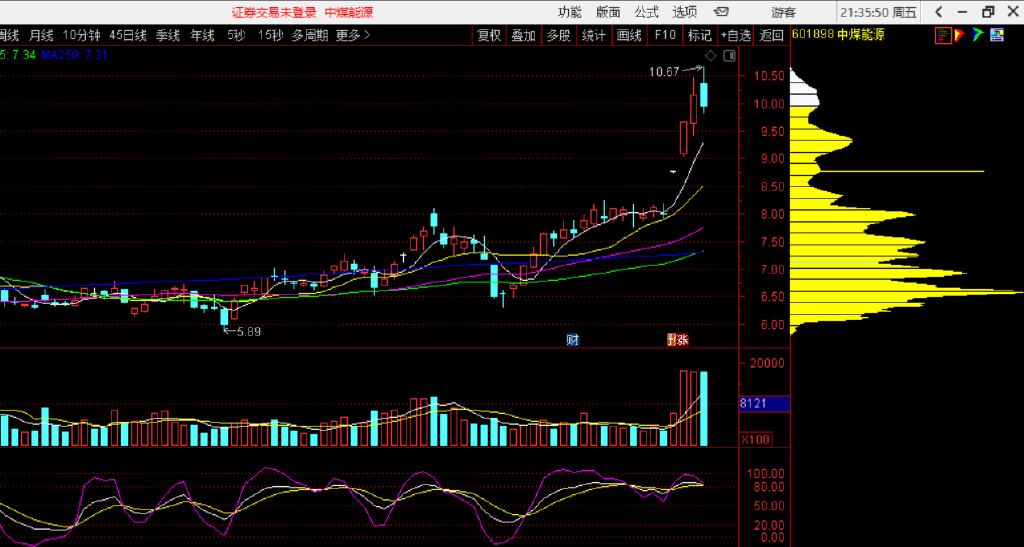Click the green and blue arrow icon

[x=978, y=35]
